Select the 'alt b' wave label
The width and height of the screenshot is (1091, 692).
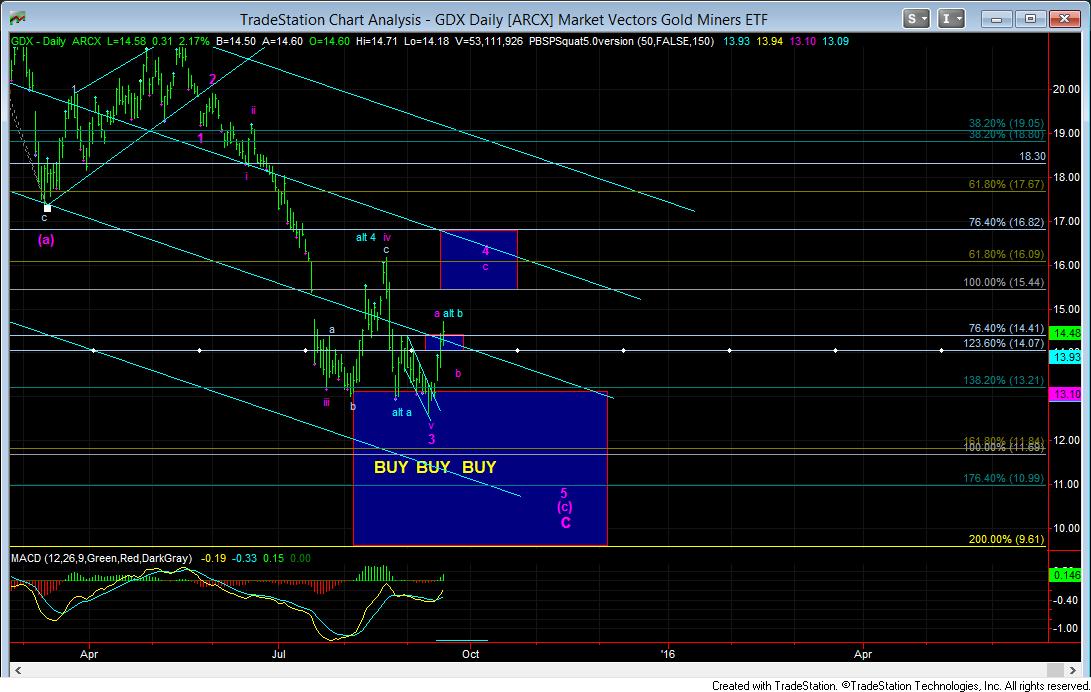453,314
